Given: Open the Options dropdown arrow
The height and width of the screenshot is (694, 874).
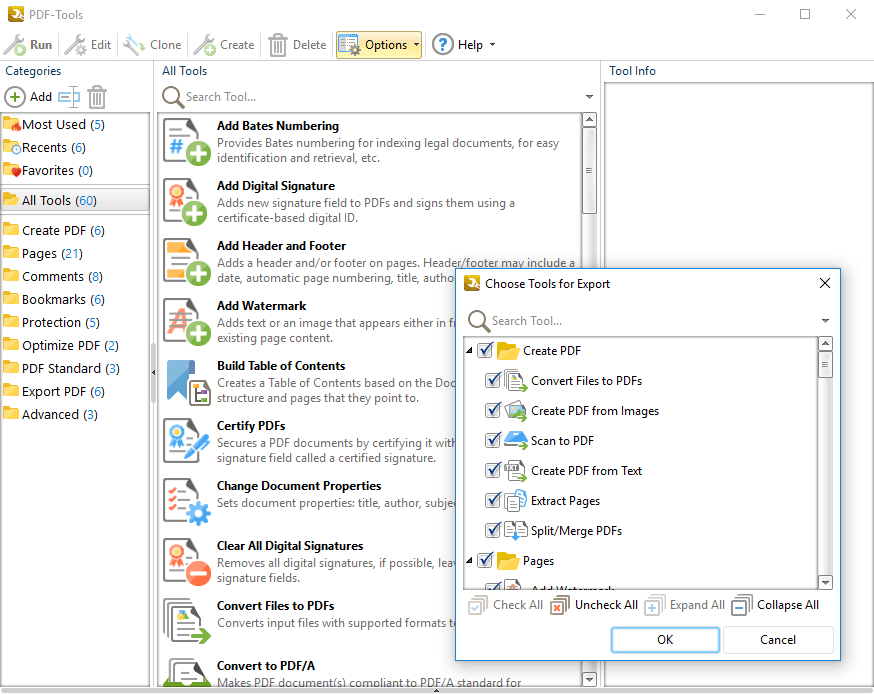Looking at the screenshot, I should pyautogui.click(x=416, y=45).
